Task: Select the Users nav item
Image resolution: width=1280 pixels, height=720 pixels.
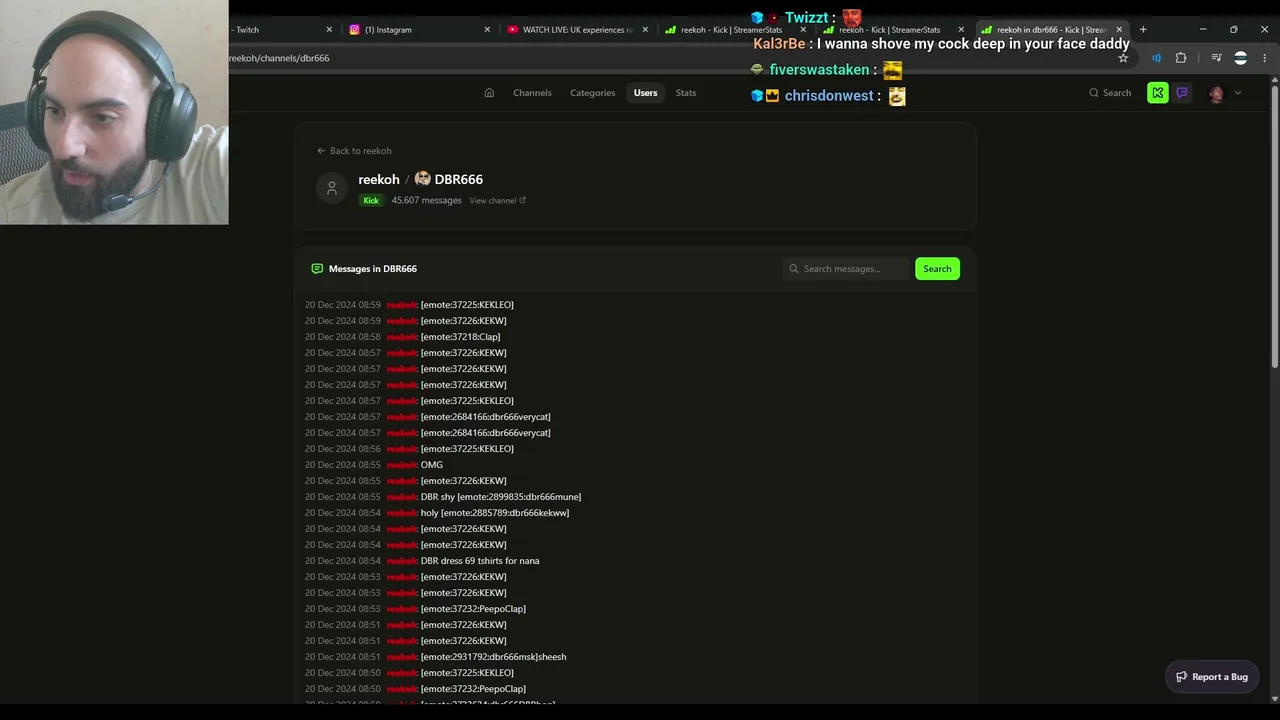Action: click(x=645, y=93)
